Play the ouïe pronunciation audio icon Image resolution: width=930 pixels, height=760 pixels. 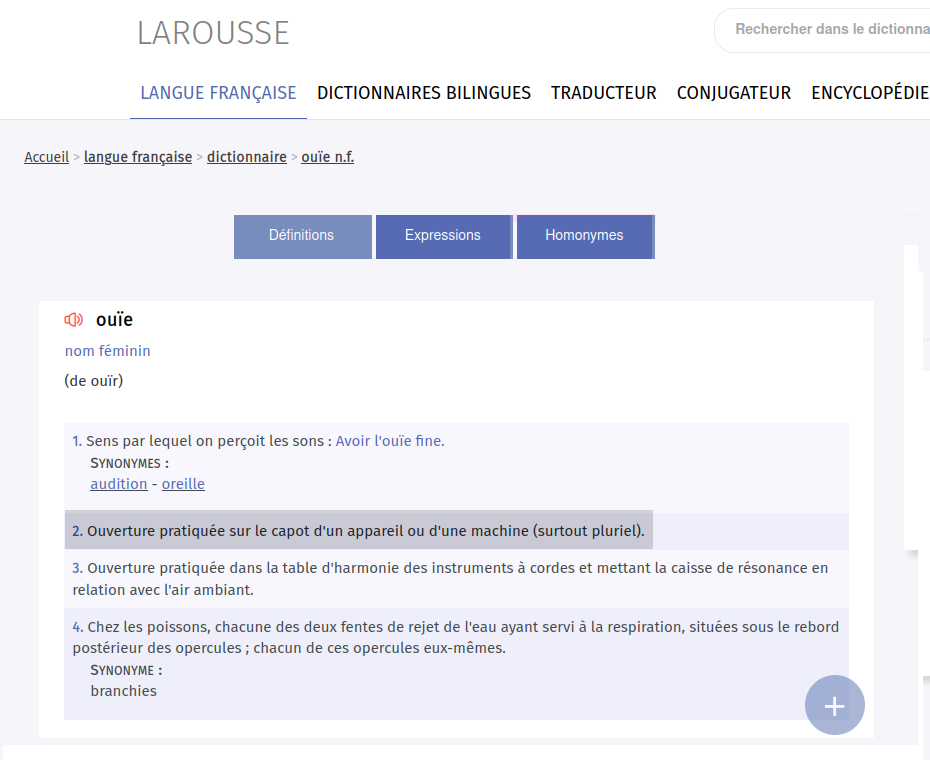tap(74, 320)
